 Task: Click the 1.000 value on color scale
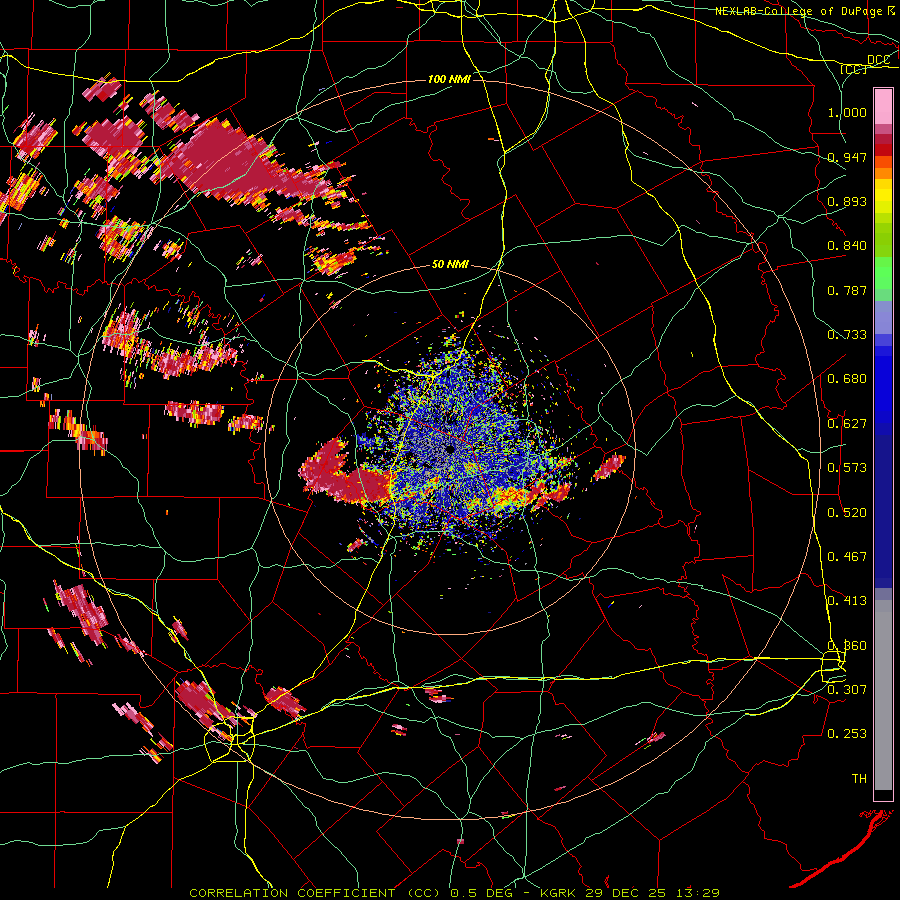(847, 112)
